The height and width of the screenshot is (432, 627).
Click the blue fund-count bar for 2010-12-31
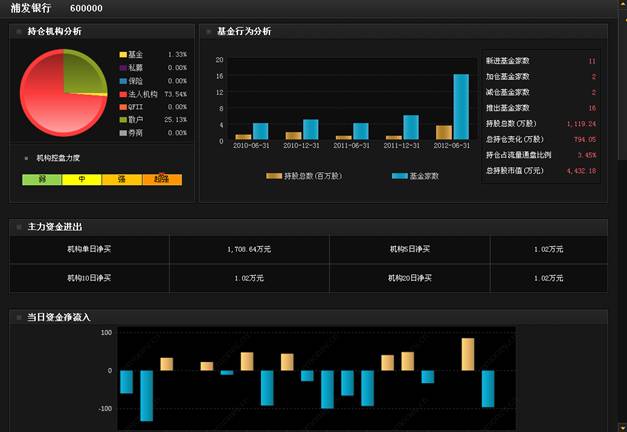point(311,129)
